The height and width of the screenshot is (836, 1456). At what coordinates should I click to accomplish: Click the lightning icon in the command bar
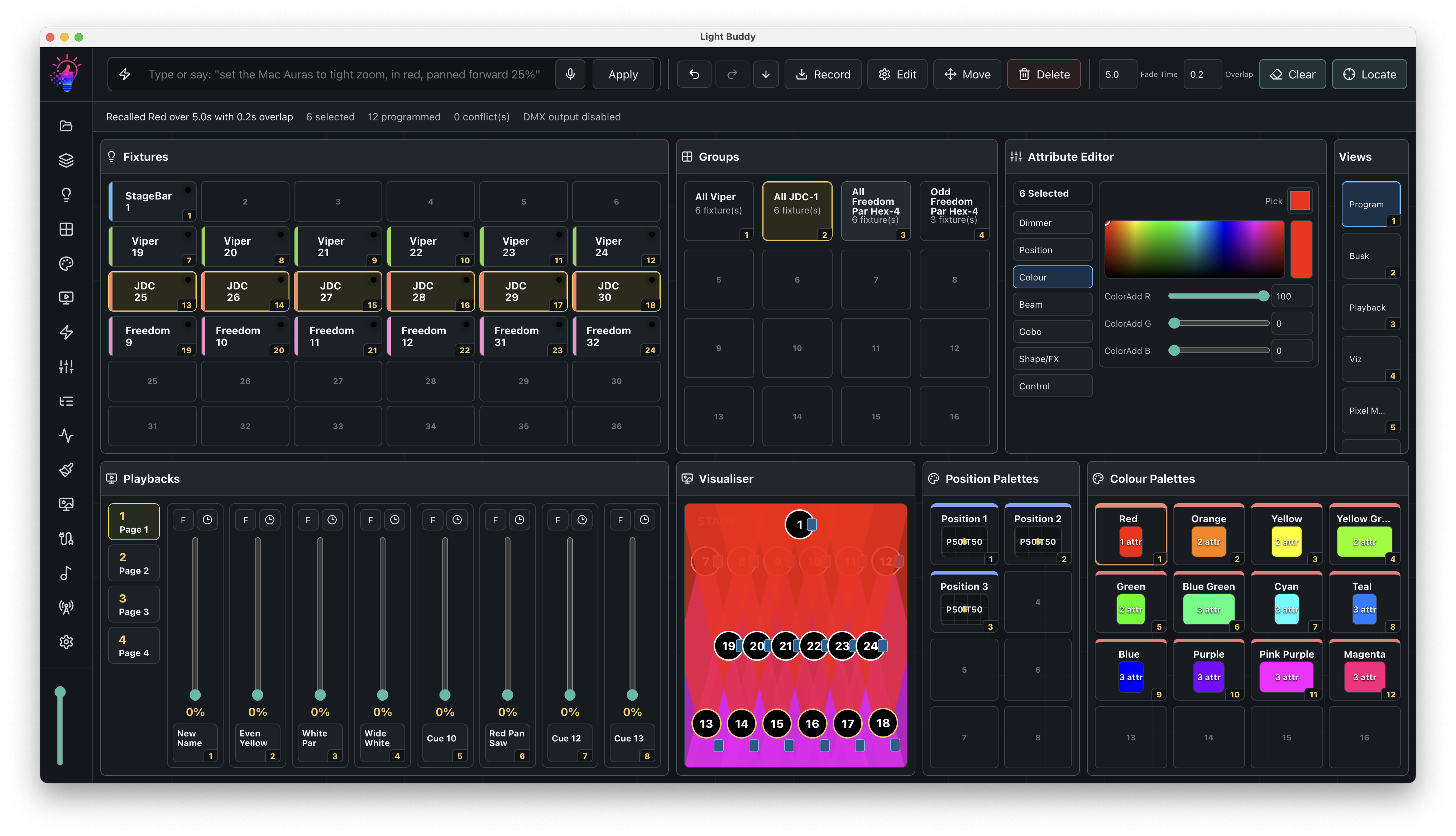click(125, 74)
